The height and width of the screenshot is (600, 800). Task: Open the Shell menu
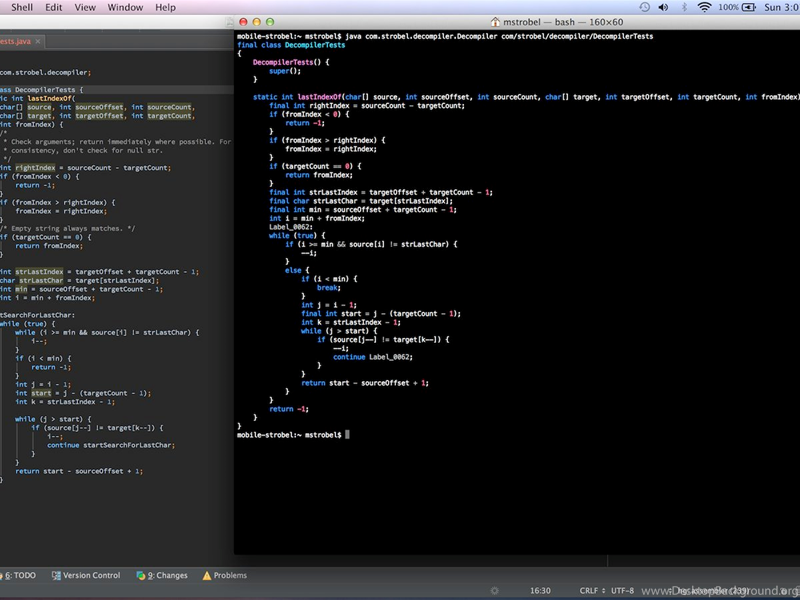22,7
